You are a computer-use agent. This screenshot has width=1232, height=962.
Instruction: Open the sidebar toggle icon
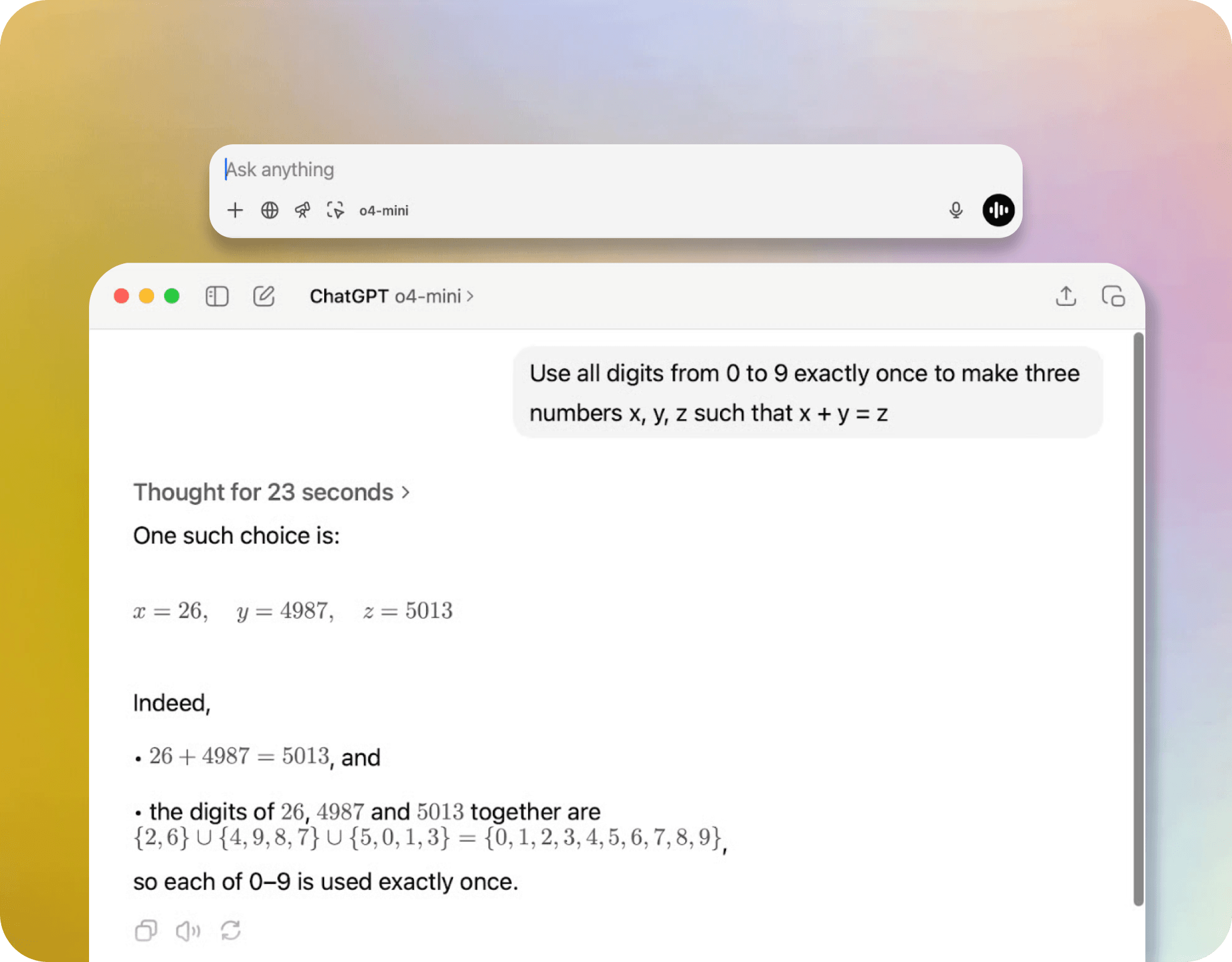pos(217,296)
